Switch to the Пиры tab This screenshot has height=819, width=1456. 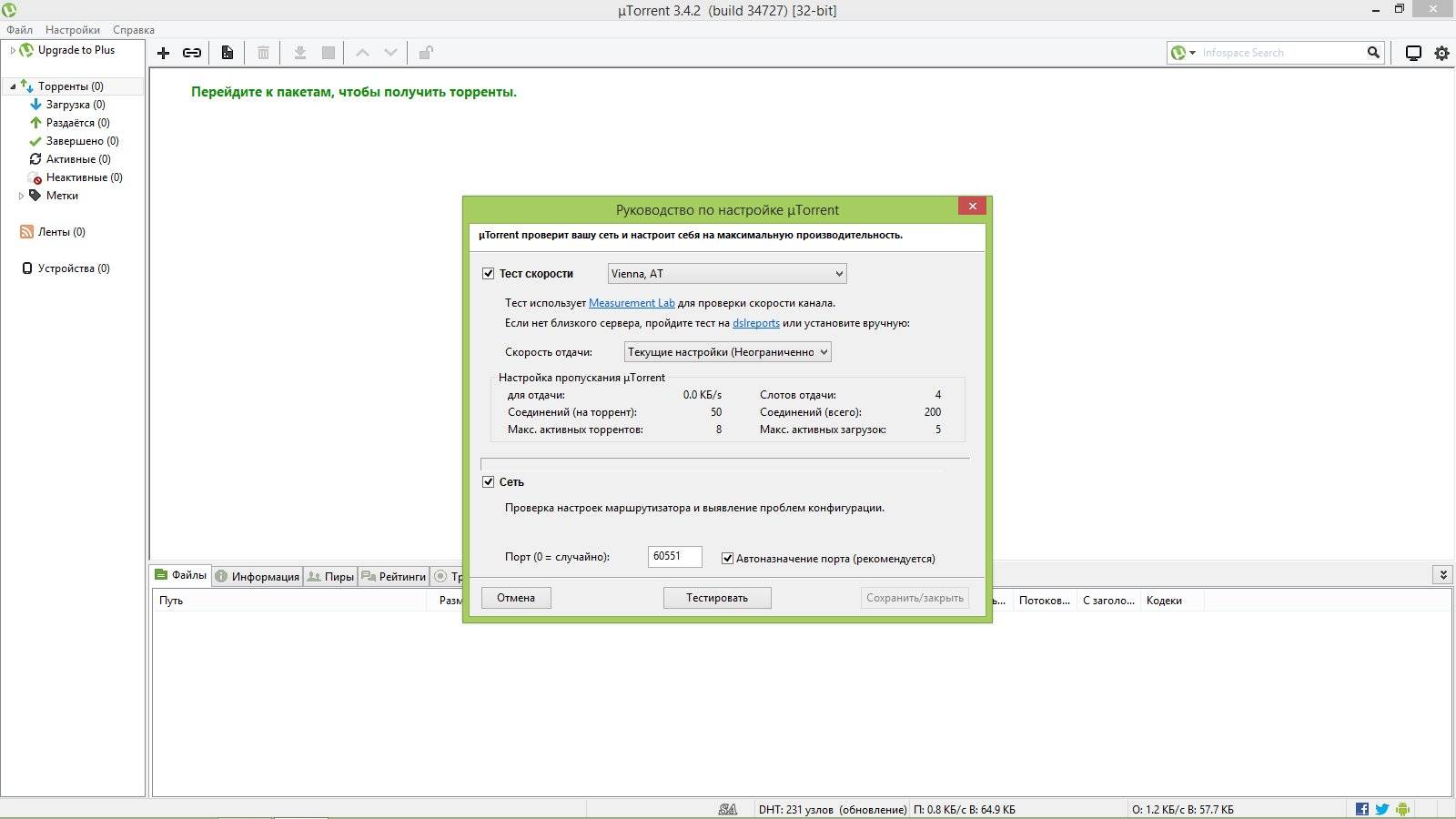click(x=330, y=576)
